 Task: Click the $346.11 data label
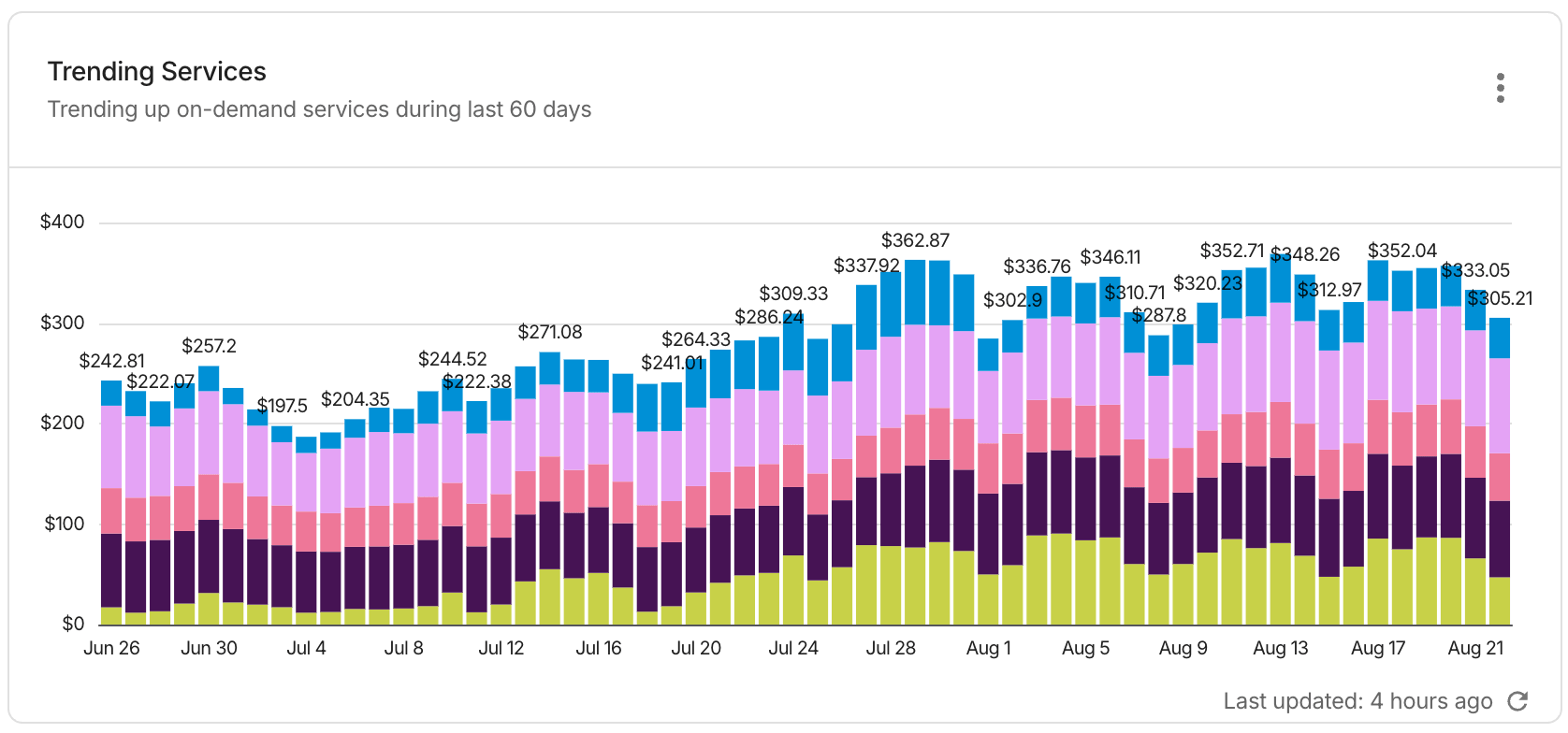click(x=1111, y=257)
